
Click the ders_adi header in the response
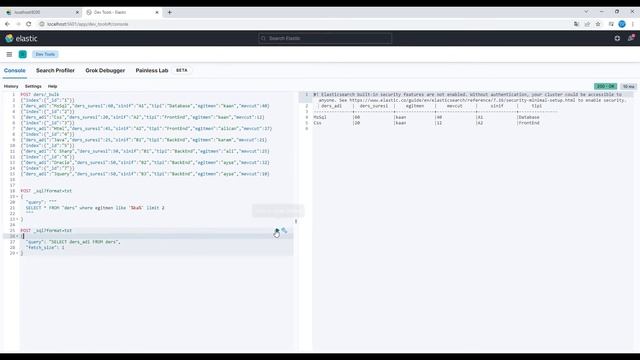[x=331, y=106]
